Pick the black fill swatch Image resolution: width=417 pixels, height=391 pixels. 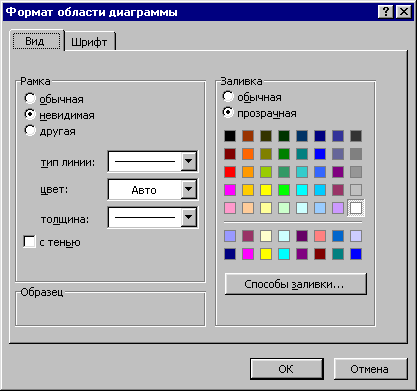[x=230, y=136]
